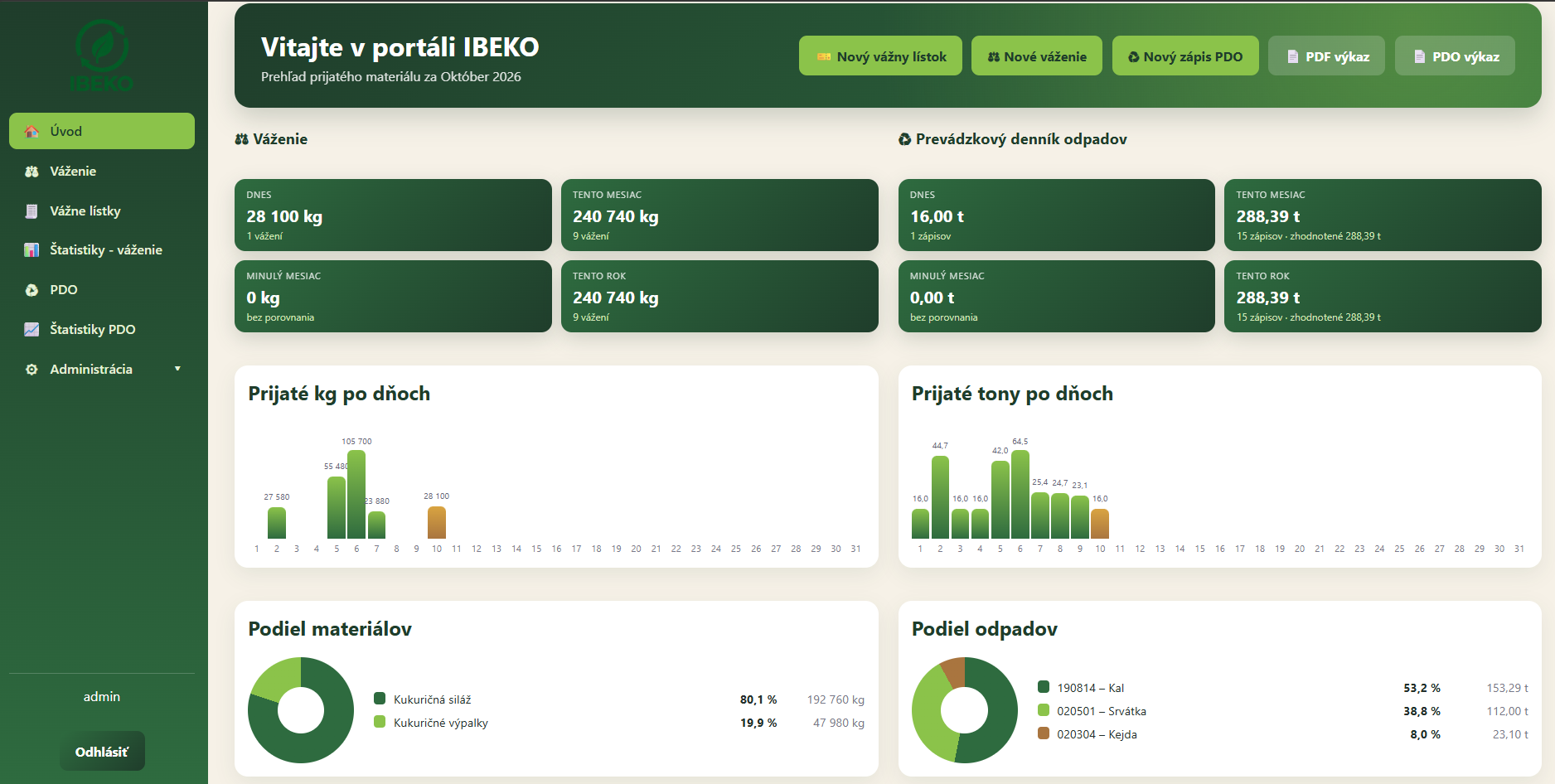Click the Podiel odpadov donut chart
1555x784 pixels.
[x=965, y=710]
